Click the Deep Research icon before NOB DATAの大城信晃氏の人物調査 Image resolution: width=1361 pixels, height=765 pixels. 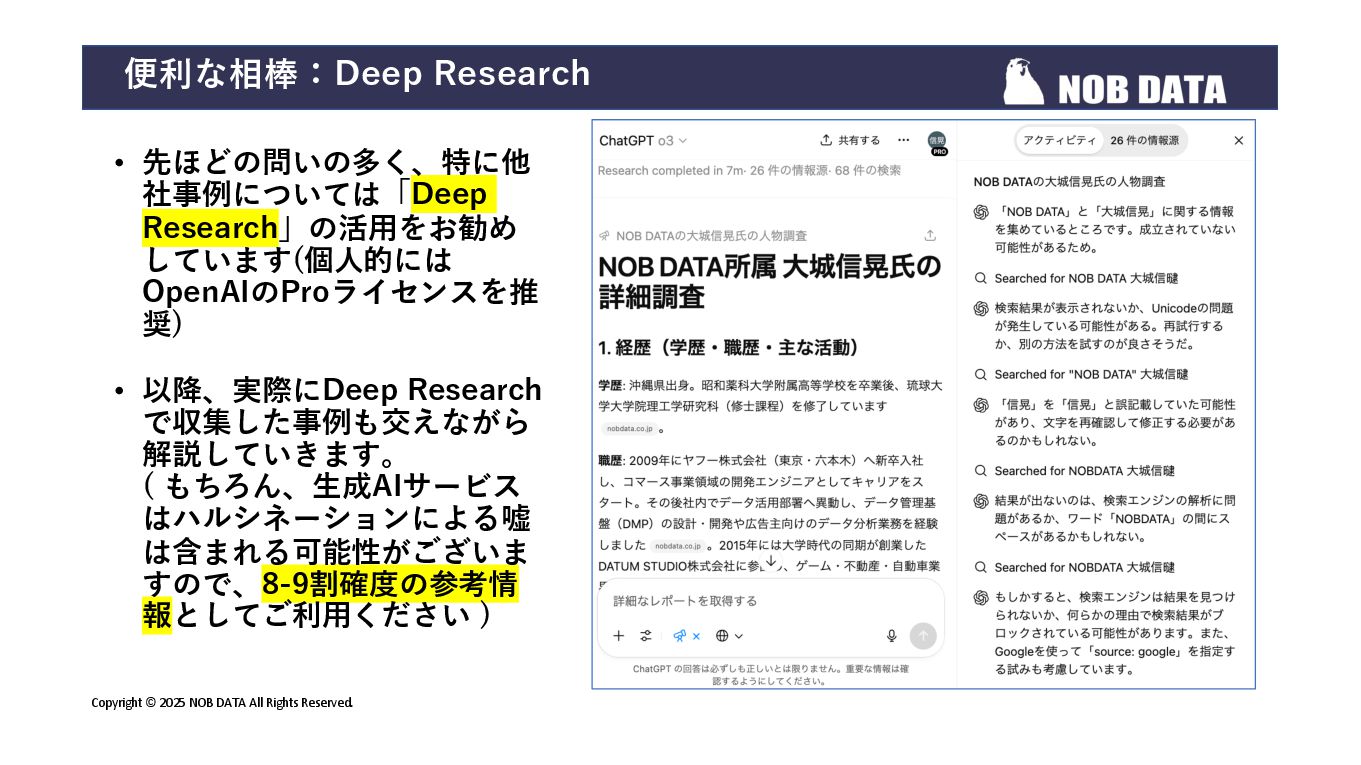click(604, 236)
